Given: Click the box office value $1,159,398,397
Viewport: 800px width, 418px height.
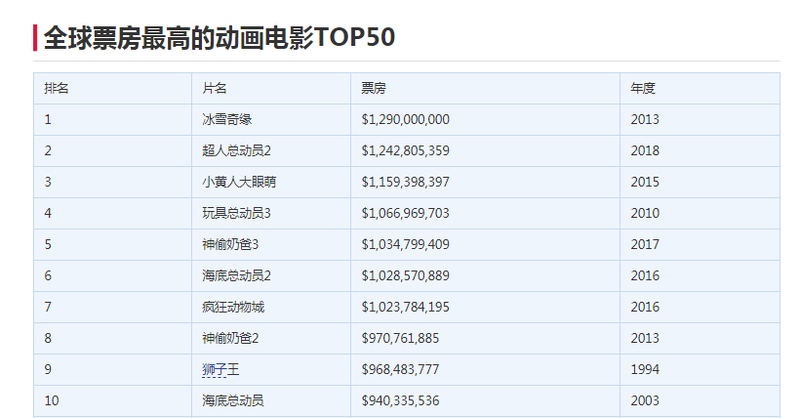Looking at the screenshot, I should coord(406,182).
